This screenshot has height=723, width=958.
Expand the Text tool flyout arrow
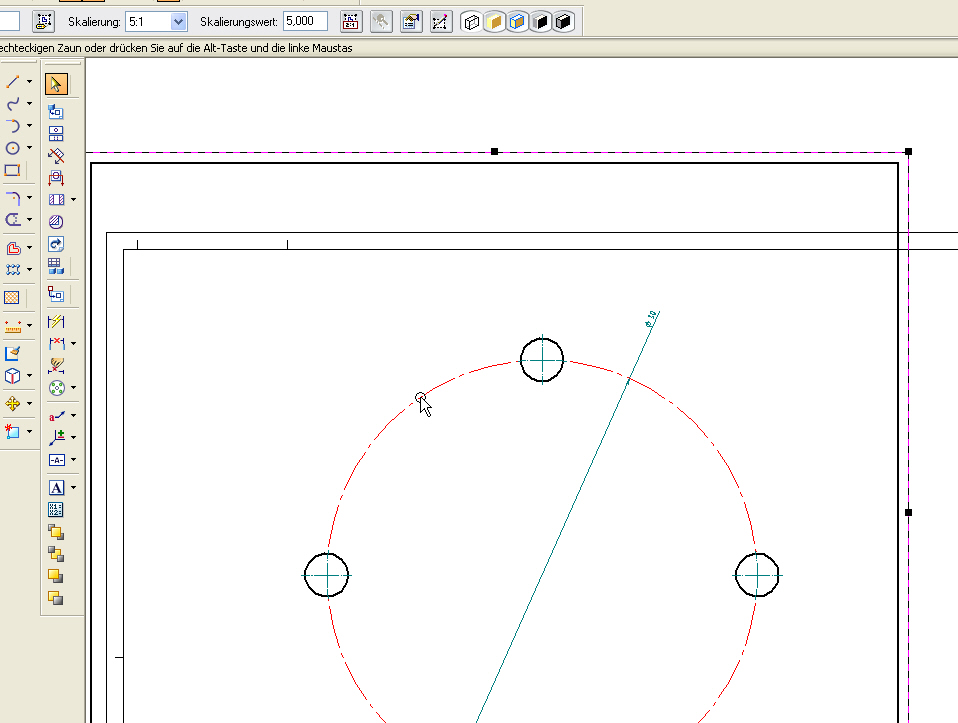tap(73, 488)
